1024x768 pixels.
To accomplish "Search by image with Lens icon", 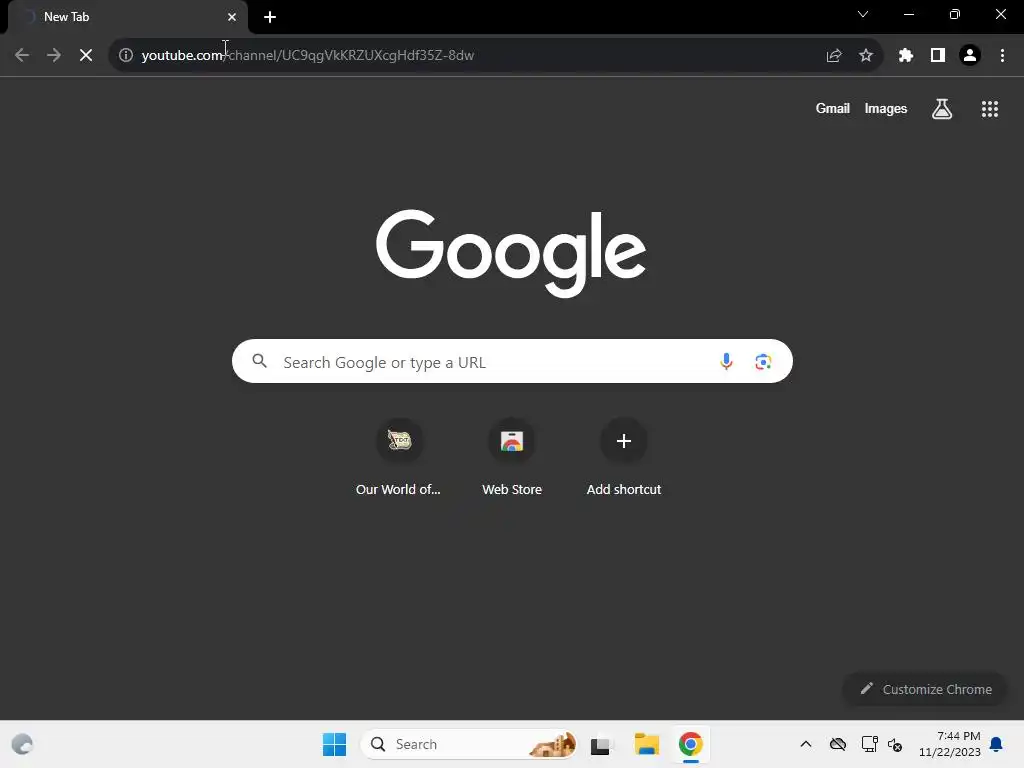I will tap(763, 361).
